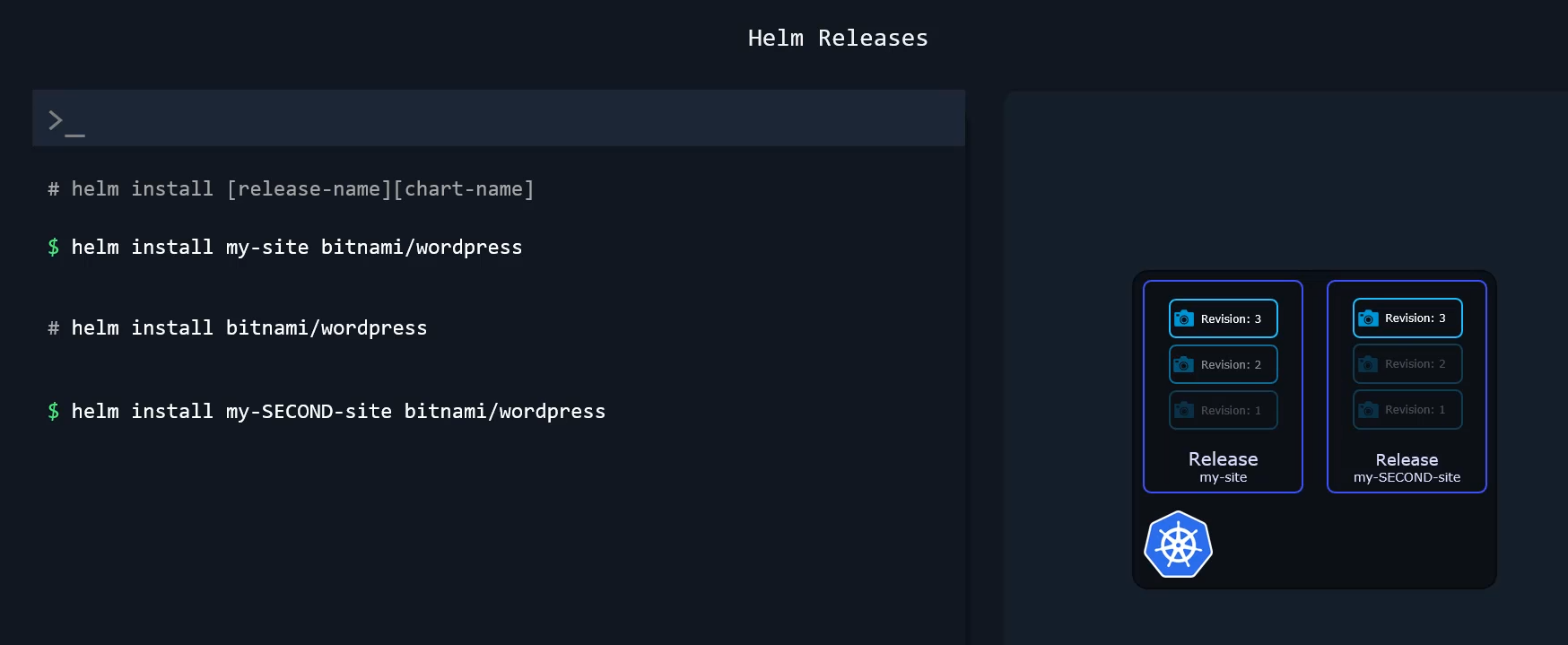Click the 'helm install my-SECOND-site bitnami/wordpress' command
The height and width of the screenshot is (645, 1568).
pos(338,412)
